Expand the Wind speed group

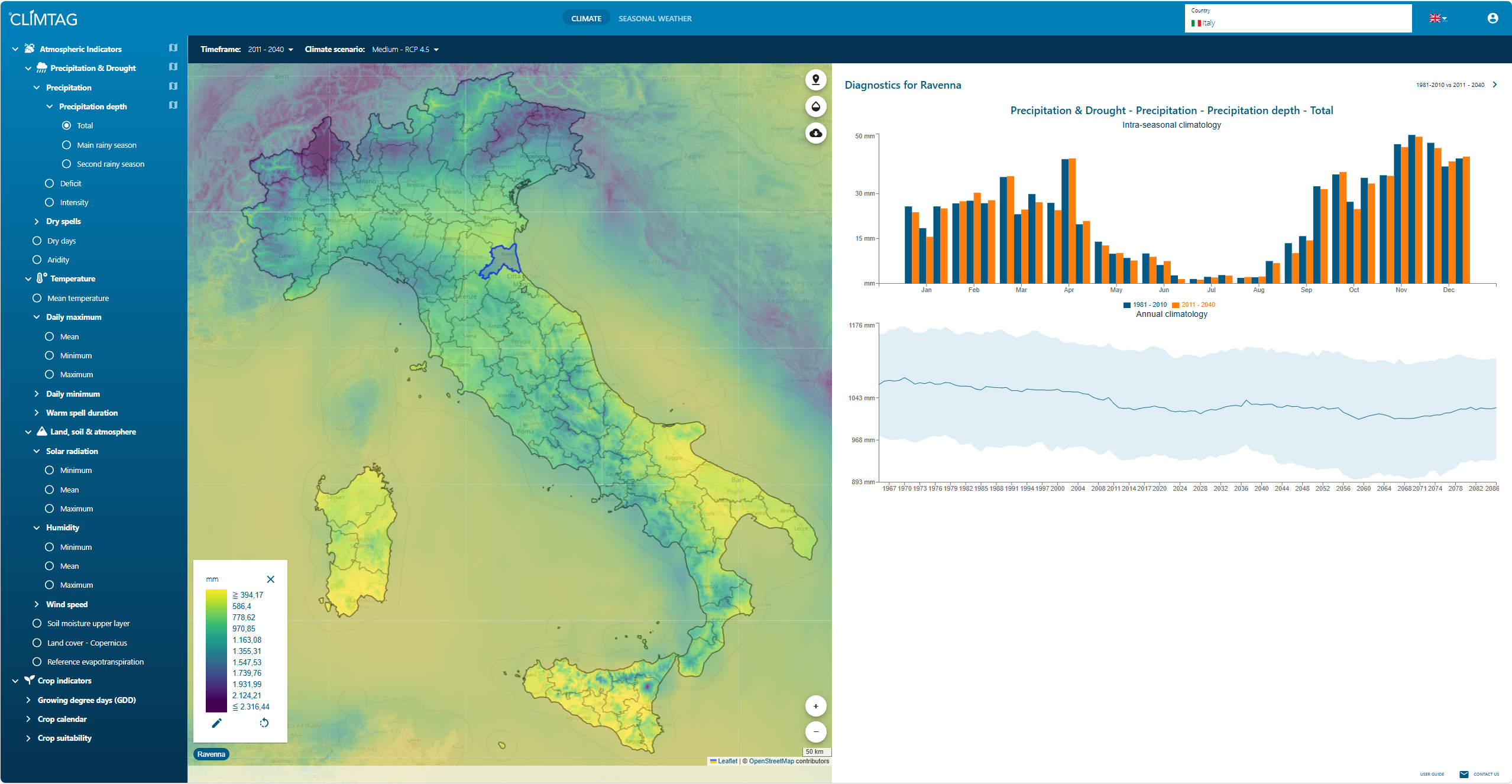tap(37, 604)
